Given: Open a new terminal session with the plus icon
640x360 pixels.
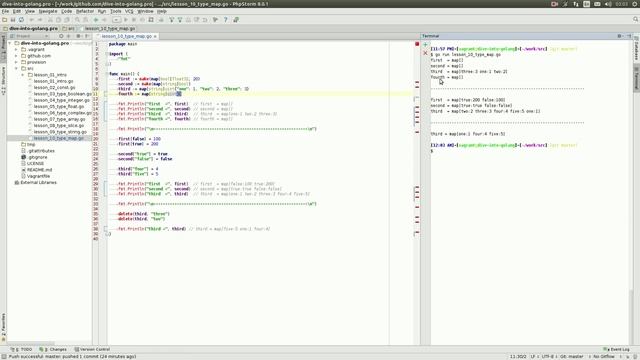Looking at the screenshot, I should tap(425, 44).
